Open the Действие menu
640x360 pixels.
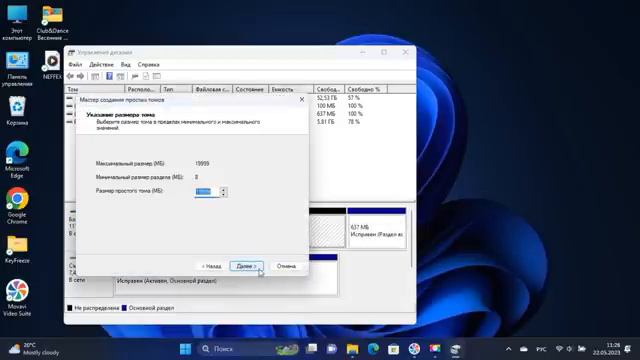tap(101, 64)
